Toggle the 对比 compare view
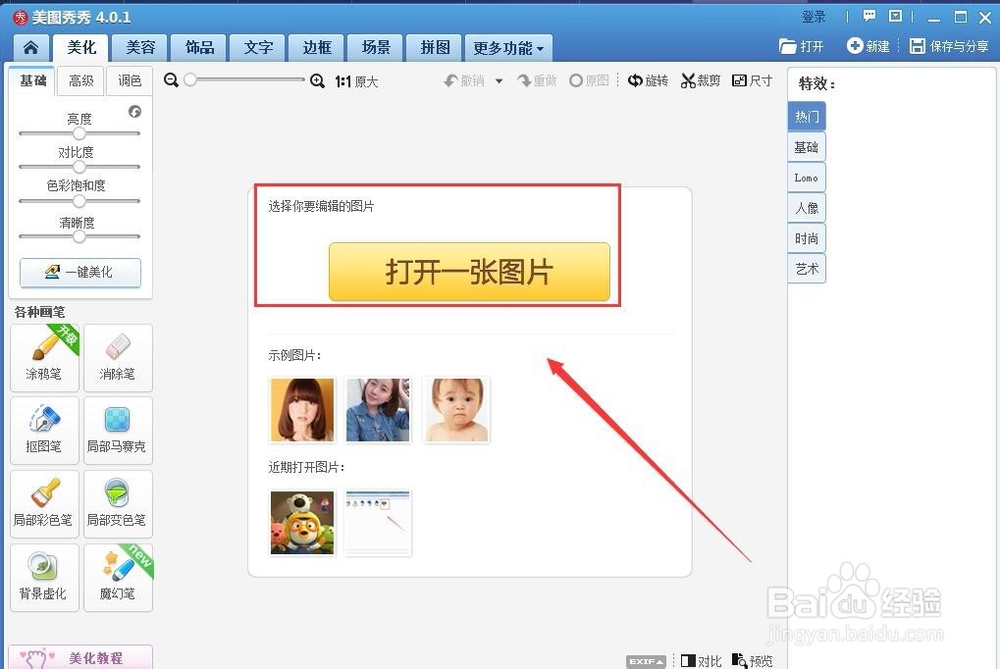Viewport: 1000px width, 669px height. 701,660
